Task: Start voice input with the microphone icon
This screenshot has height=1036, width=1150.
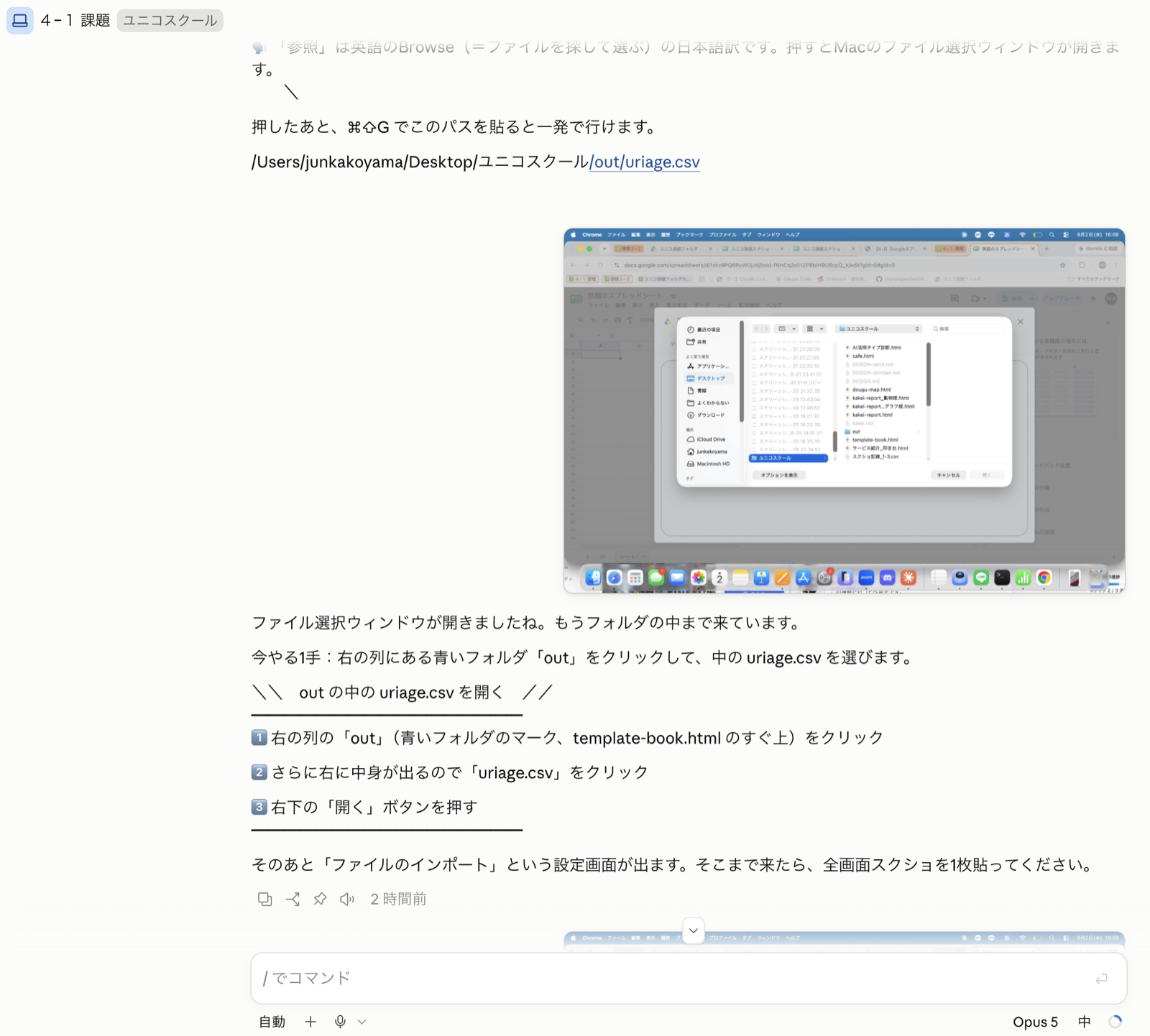Action: (x=340, y=1022)
